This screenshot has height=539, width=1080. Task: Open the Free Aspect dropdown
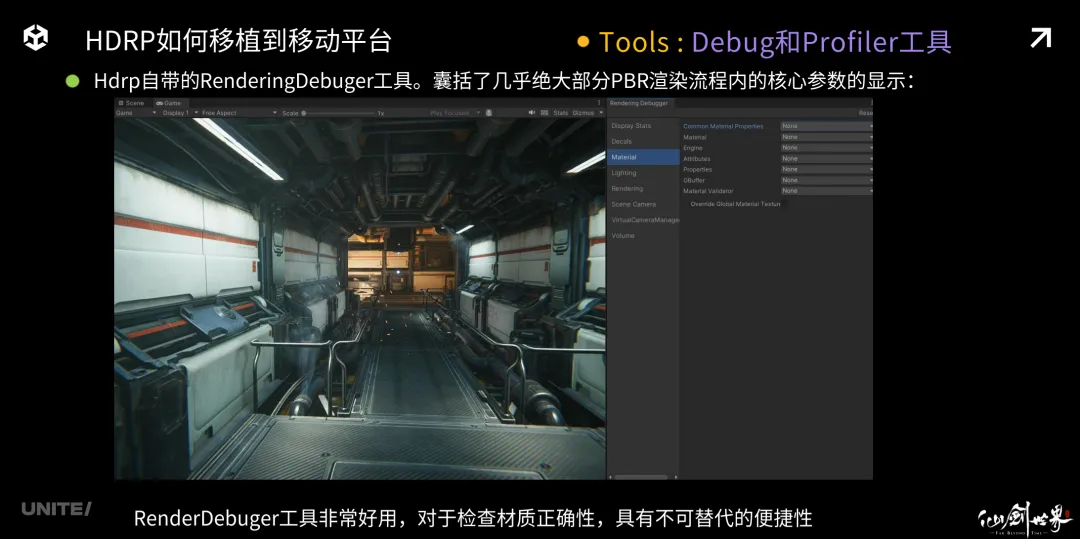pyautogui.click(x=239, y=112)
